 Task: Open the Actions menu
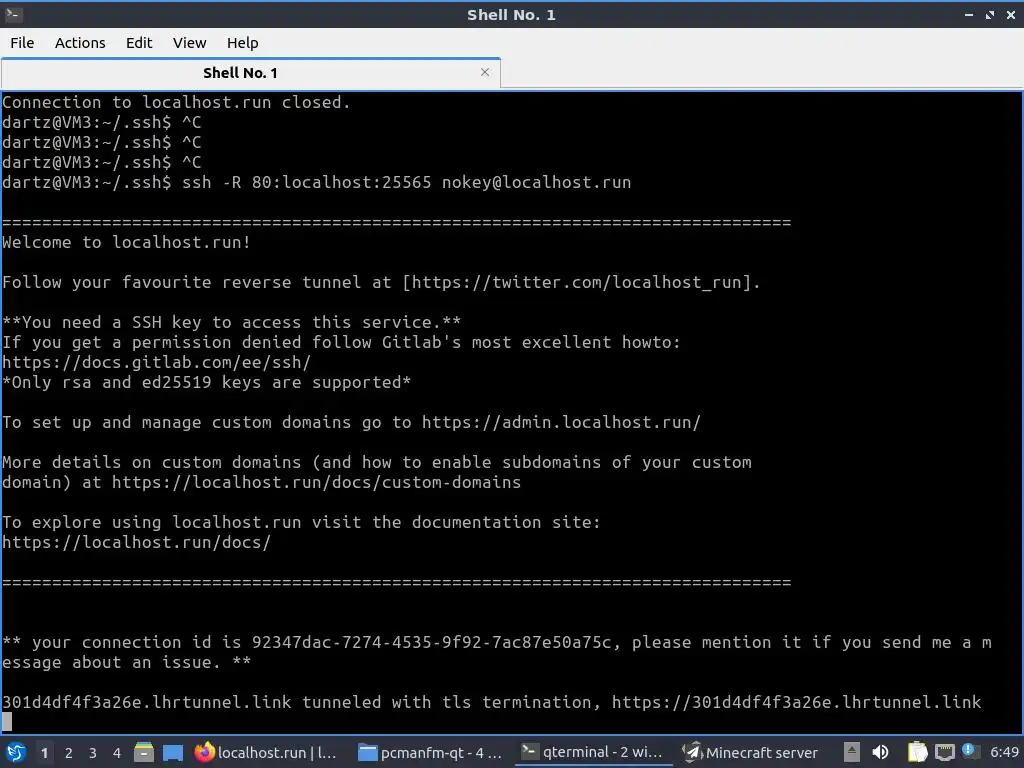(x=80, y=42)
